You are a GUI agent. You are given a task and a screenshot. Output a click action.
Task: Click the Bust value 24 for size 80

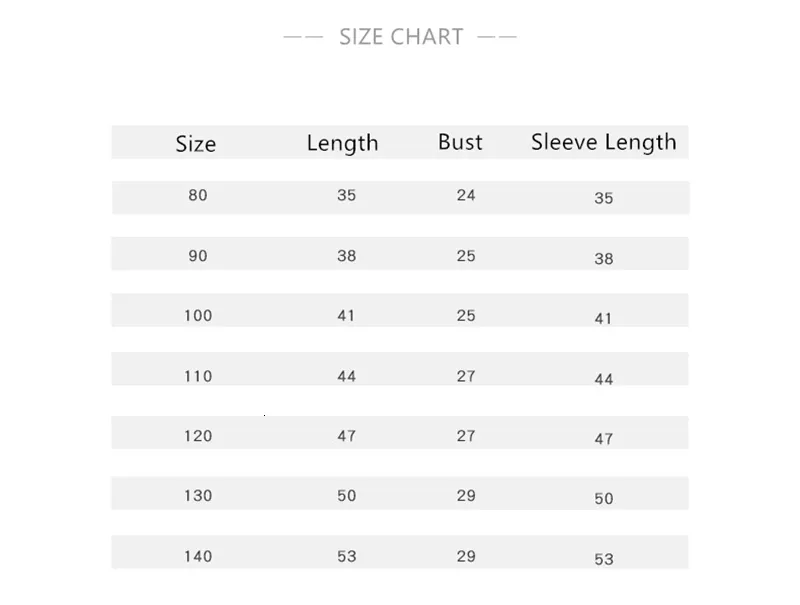(466, 195)
